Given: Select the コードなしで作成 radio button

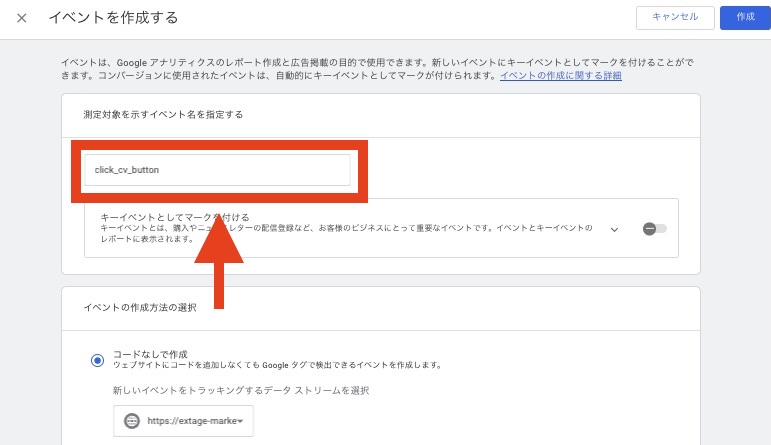Looking at the screenshot, I should coord(97,360).
